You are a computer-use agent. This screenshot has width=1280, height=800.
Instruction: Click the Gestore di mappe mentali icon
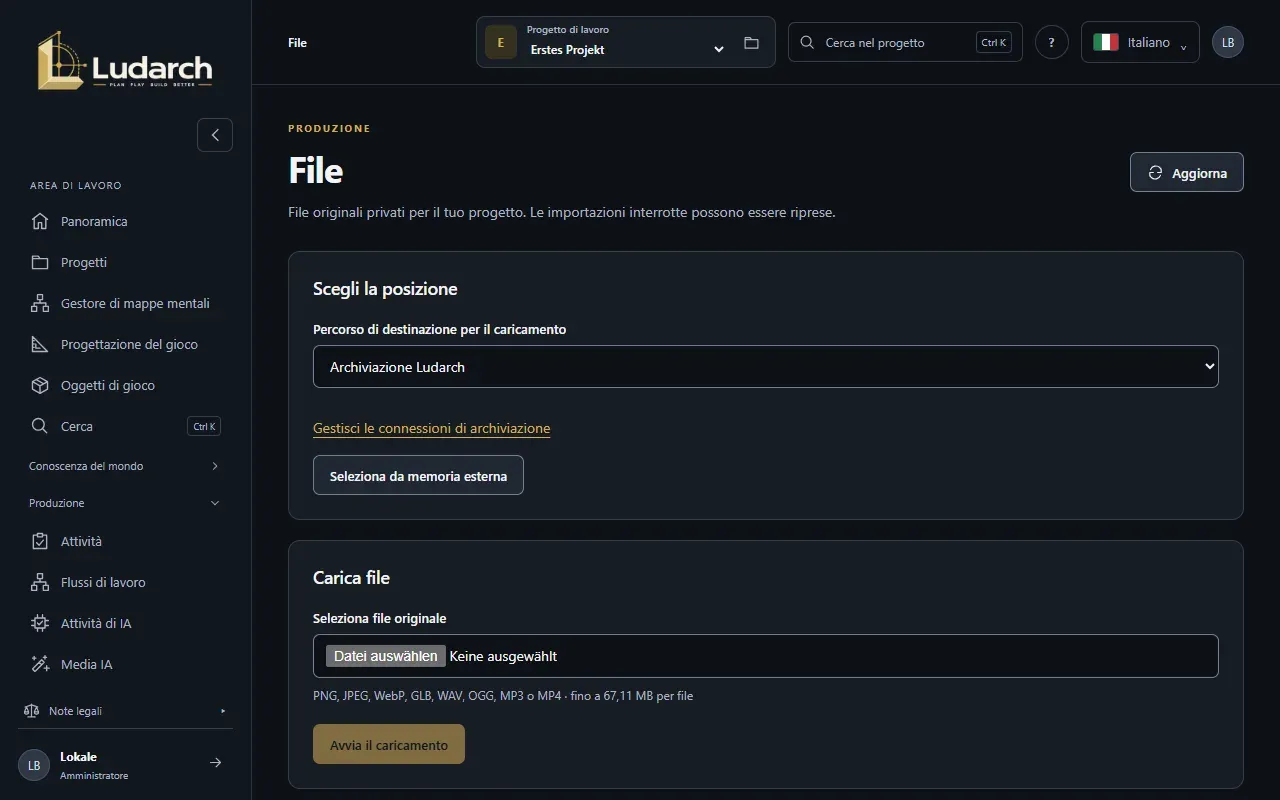point(40,303)
